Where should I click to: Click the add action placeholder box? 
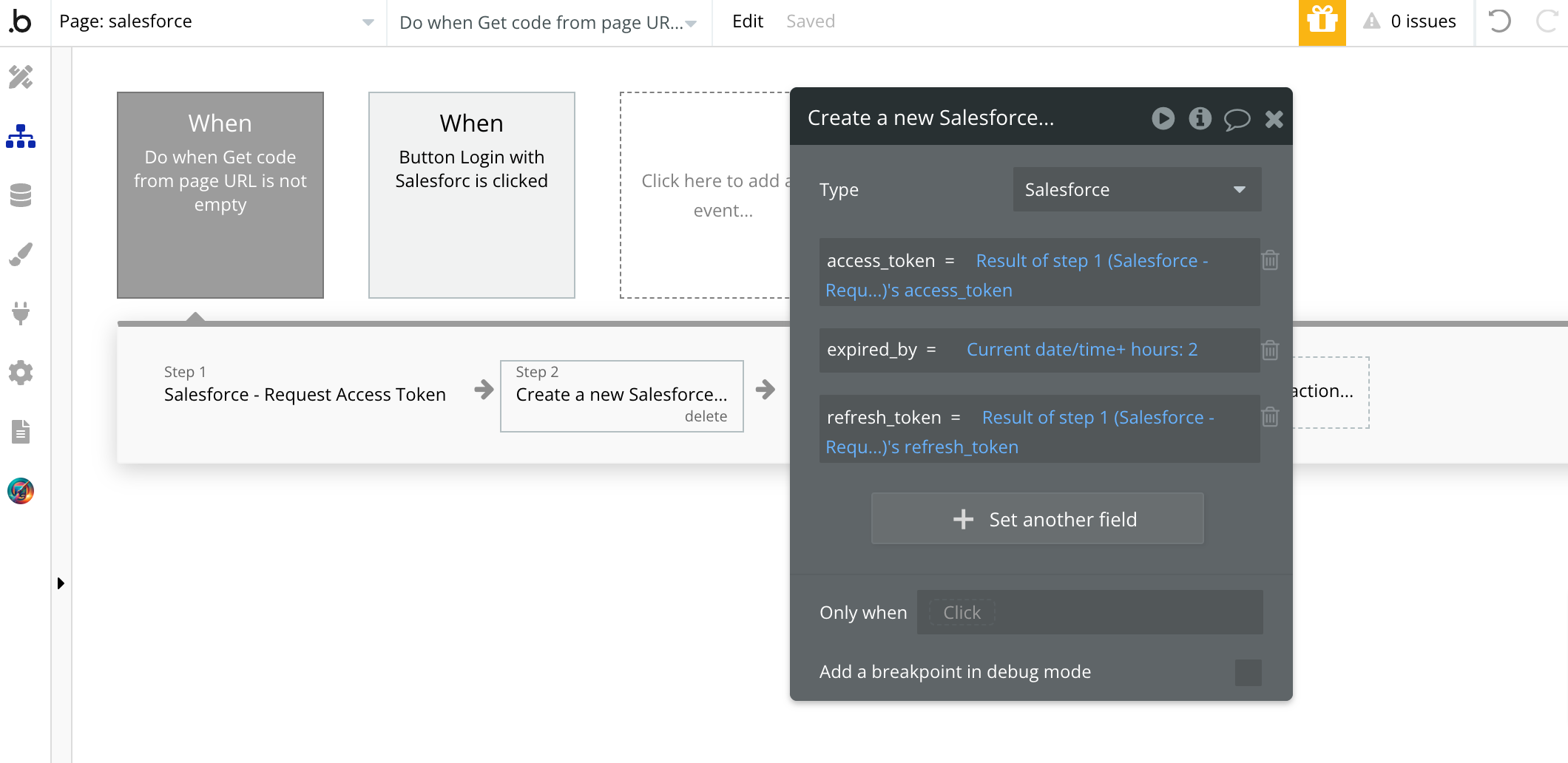[1330, 392]
